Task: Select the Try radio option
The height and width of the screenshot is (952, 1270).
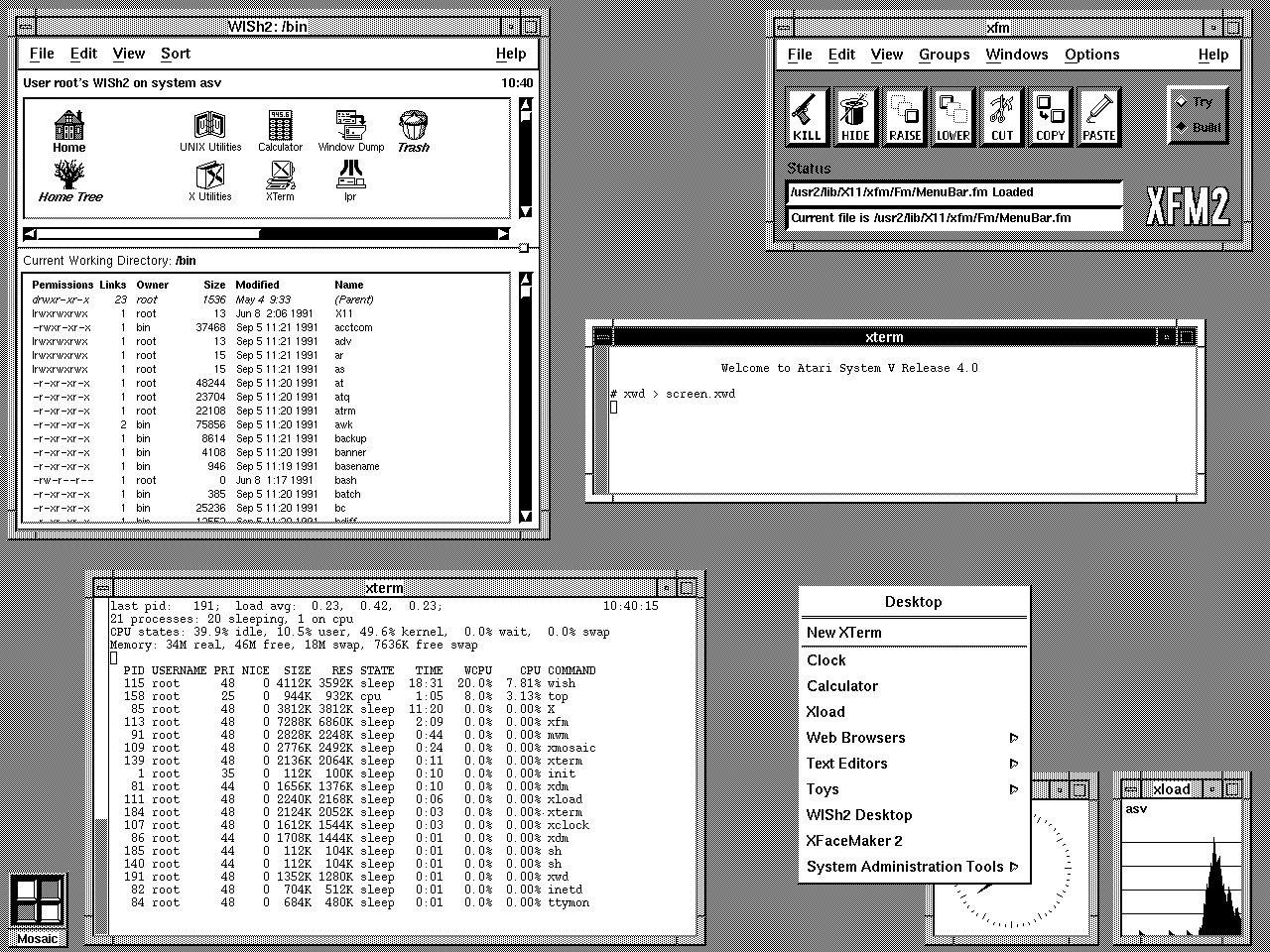Action: click(x=1199, y=102)
